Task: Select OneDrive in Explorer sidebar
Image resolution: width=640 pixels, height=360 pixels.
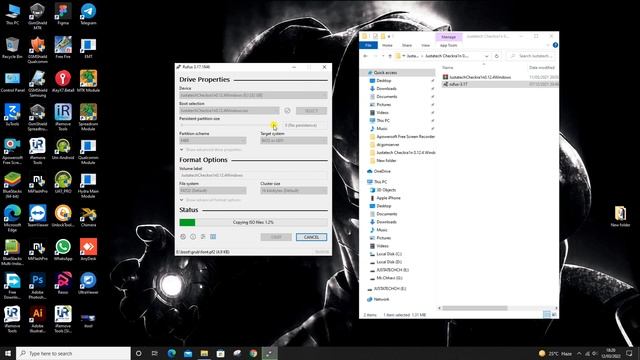Action: click(382, 171)
